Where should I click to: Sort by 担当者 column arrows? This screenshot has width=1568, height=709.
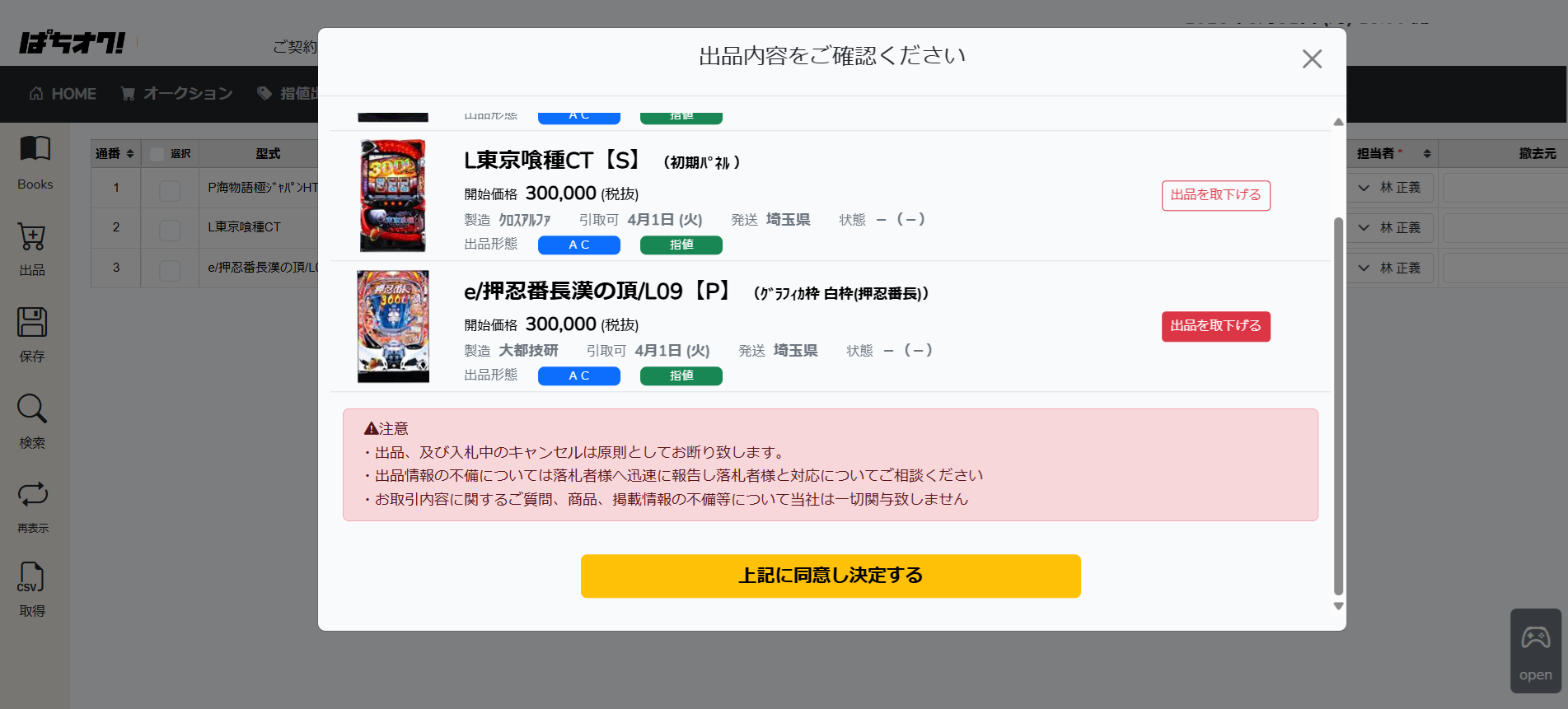pos(1427,154)
